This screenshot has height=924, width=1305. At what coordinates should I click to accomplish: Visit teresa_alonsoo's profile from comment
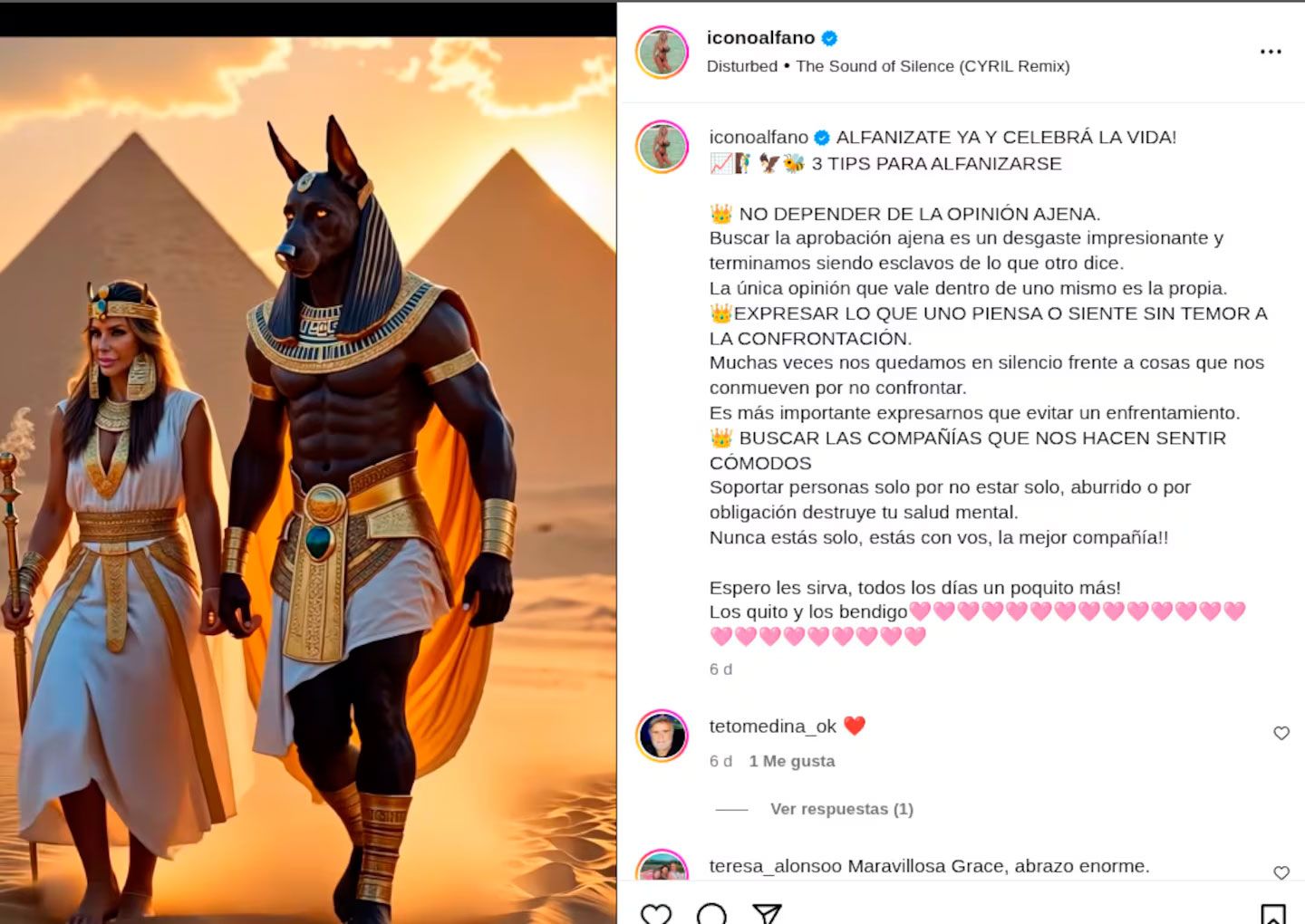pyautogui.click(x=776, y=866)
